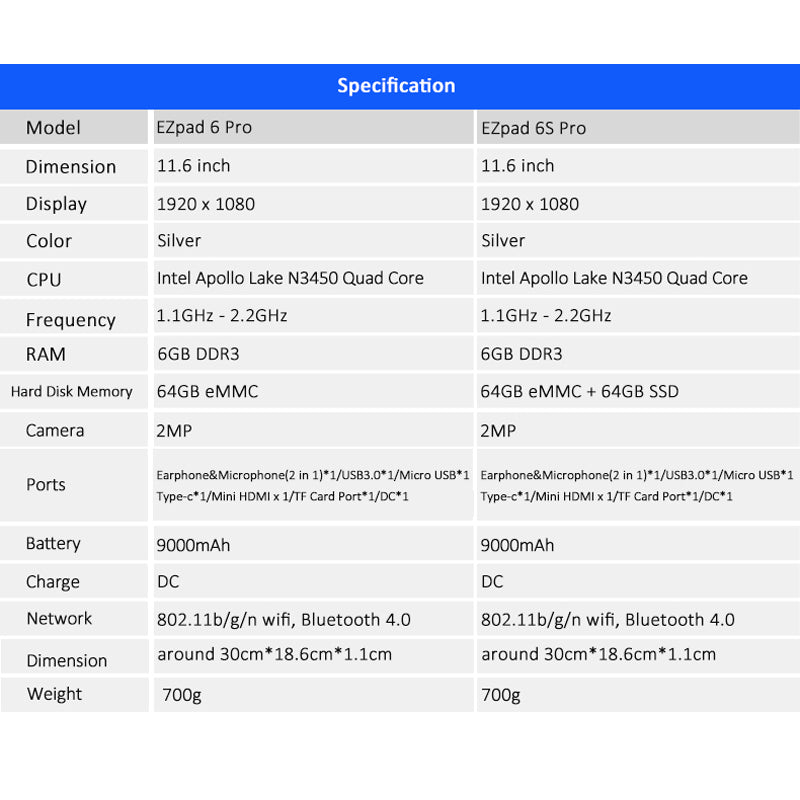Viewport: 800px width, 800px height.
Task: Click the Network row label
Action: click(59, 619)
